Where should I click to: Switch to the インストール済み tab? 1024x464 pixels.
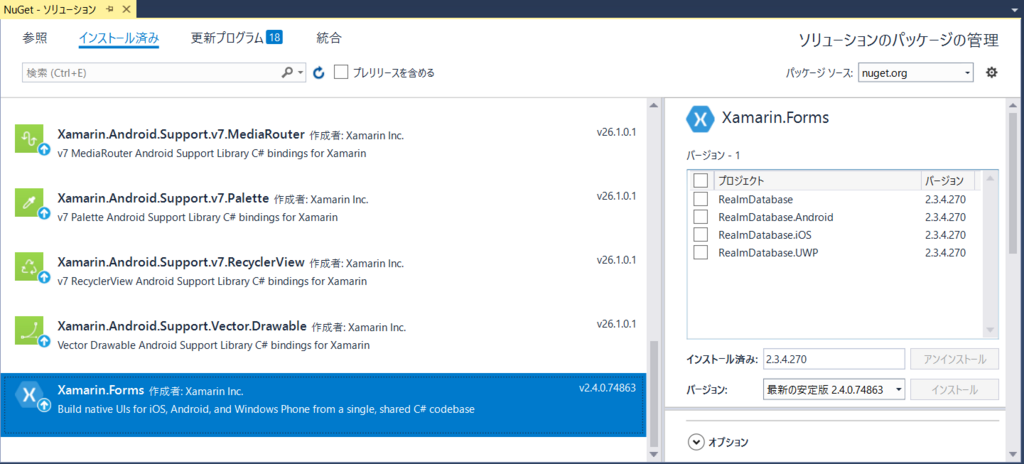click(x=119, y=38)
